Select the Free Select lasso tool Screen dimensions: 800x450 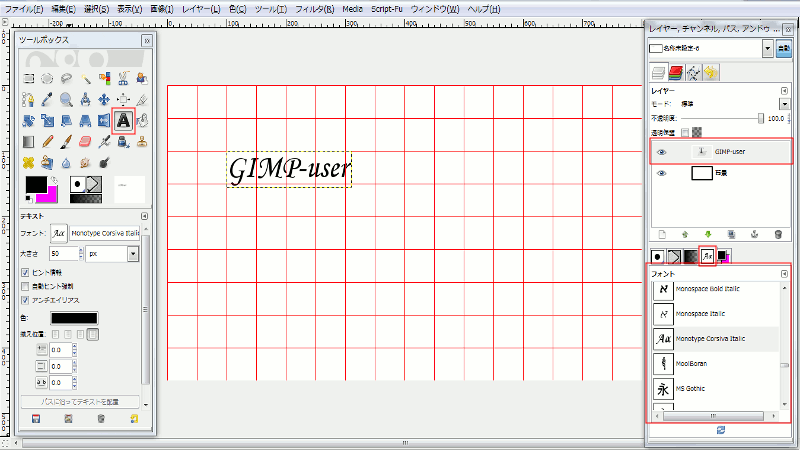click(x=66, y=79)
